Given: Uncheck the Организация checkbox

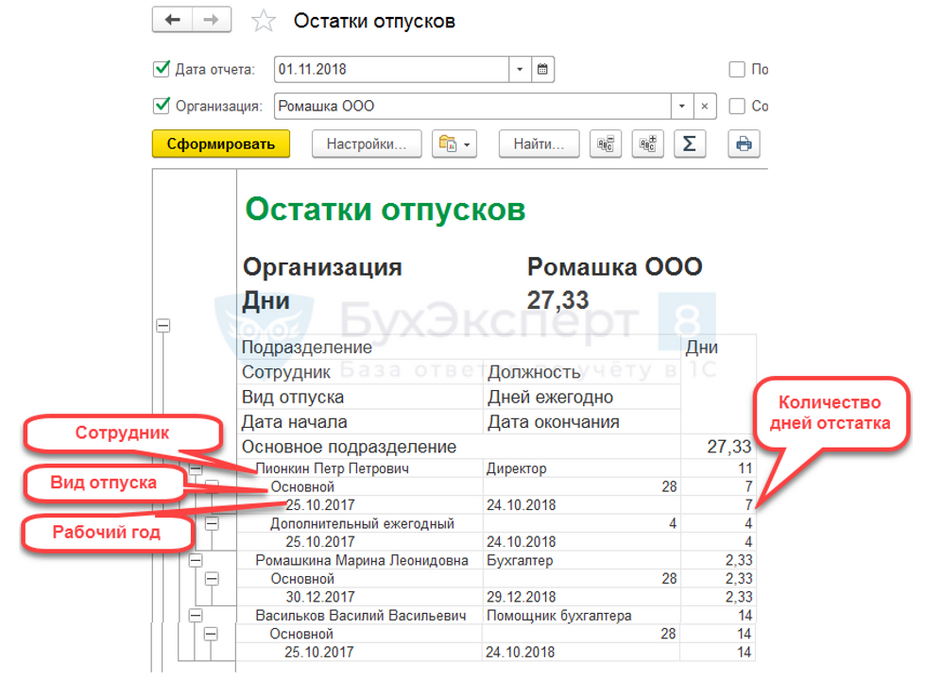Looking at the screenshot, I should pos(161,106).
